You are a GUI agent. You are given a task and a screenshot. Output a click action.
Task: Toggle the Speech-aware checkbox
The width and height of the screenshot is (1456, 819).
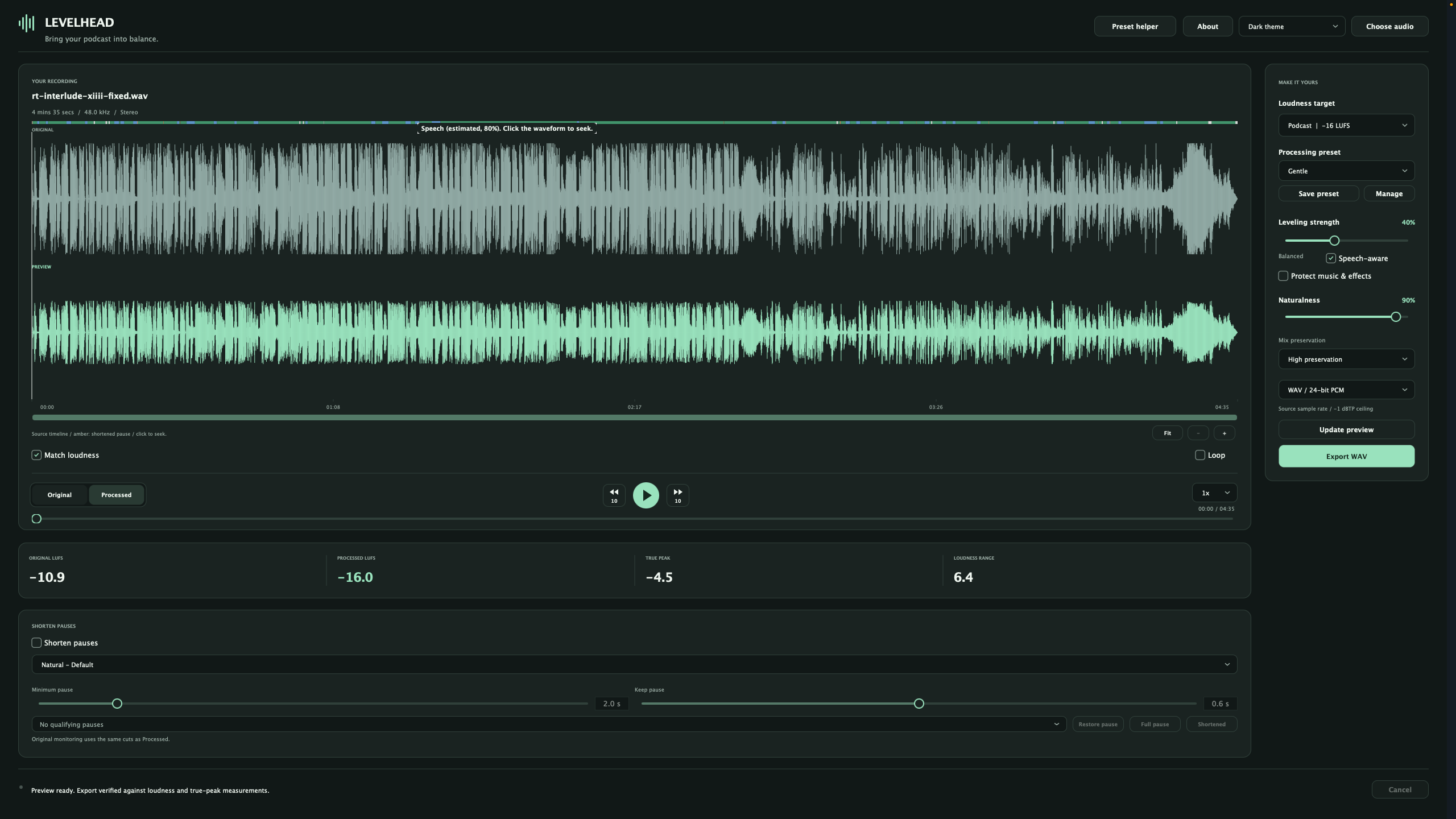click(x=1331, y=258)
